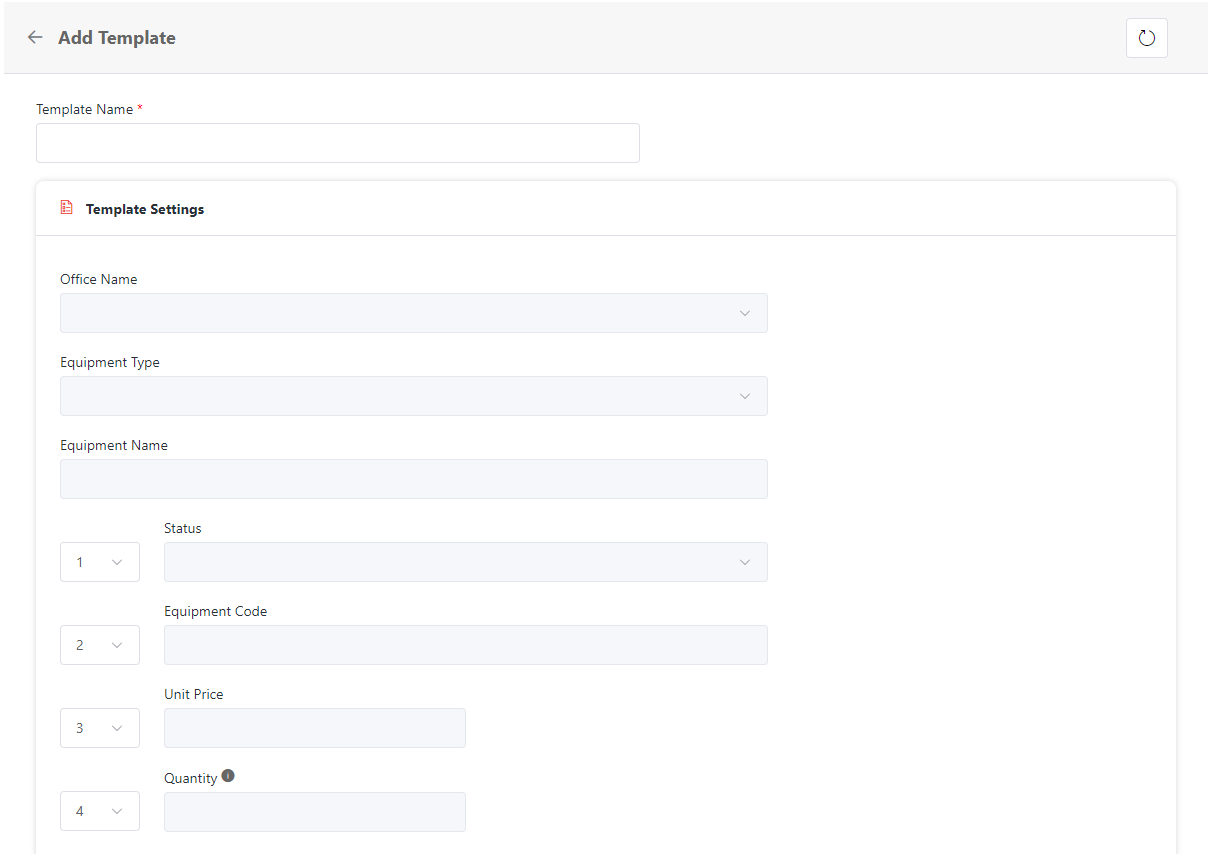Open the Equipment Type dropdown
Viewport: 1211px width, 854px height.
(x=413, y=396)
